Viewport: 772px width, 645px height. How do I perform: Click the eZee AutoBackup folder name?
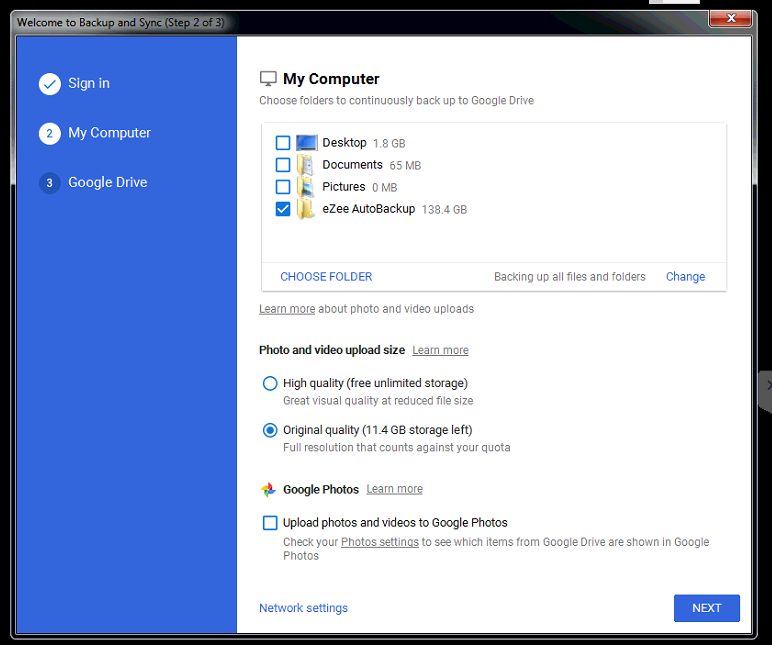pyautogui.click(x=368, y=209)
